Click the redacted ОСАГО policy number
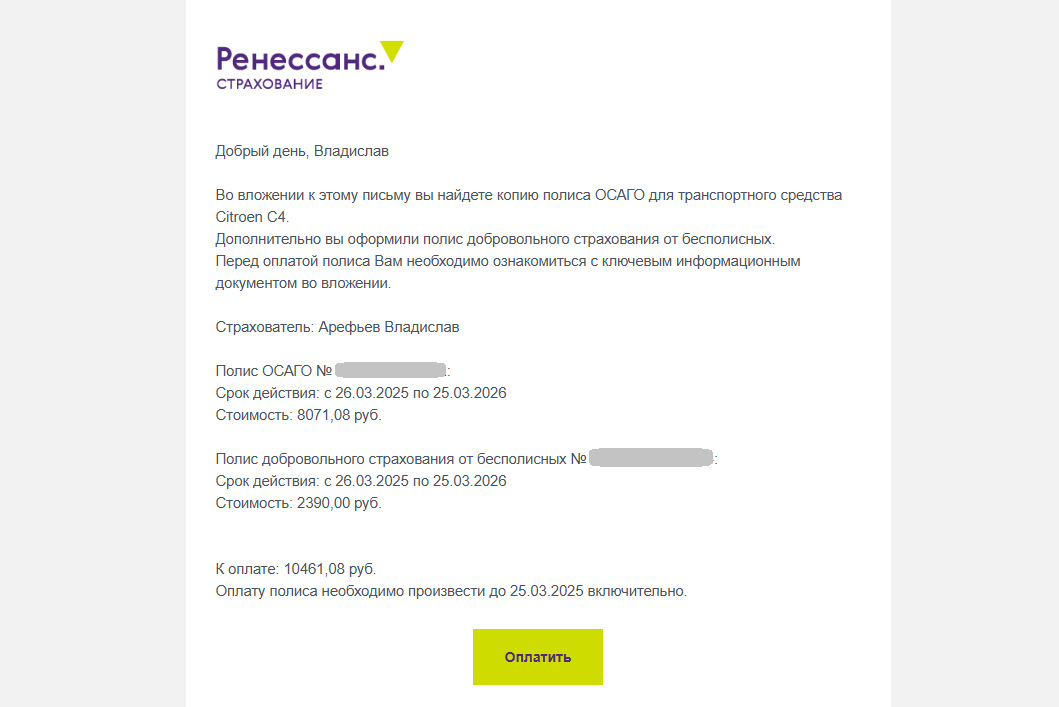Image resolution: width=1059 pixels, height=707 pixels. tap(390, 371)
